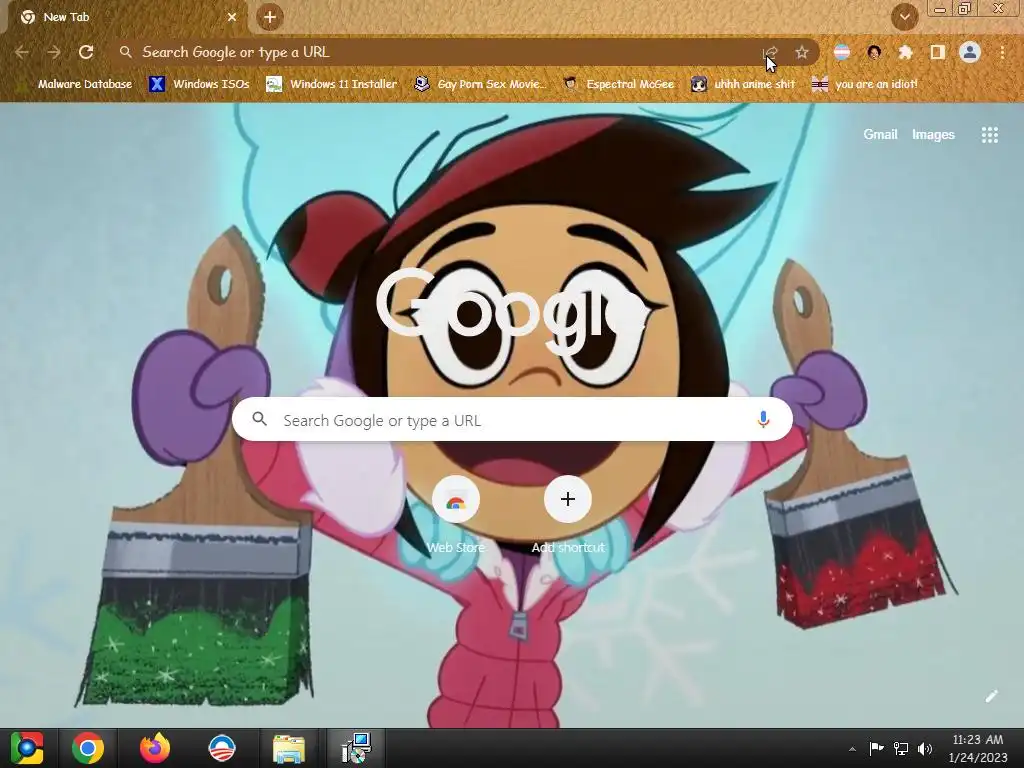Open Action Center flag icon
The width and height of the screenshot is (1024, 768).
pos(876,749)
